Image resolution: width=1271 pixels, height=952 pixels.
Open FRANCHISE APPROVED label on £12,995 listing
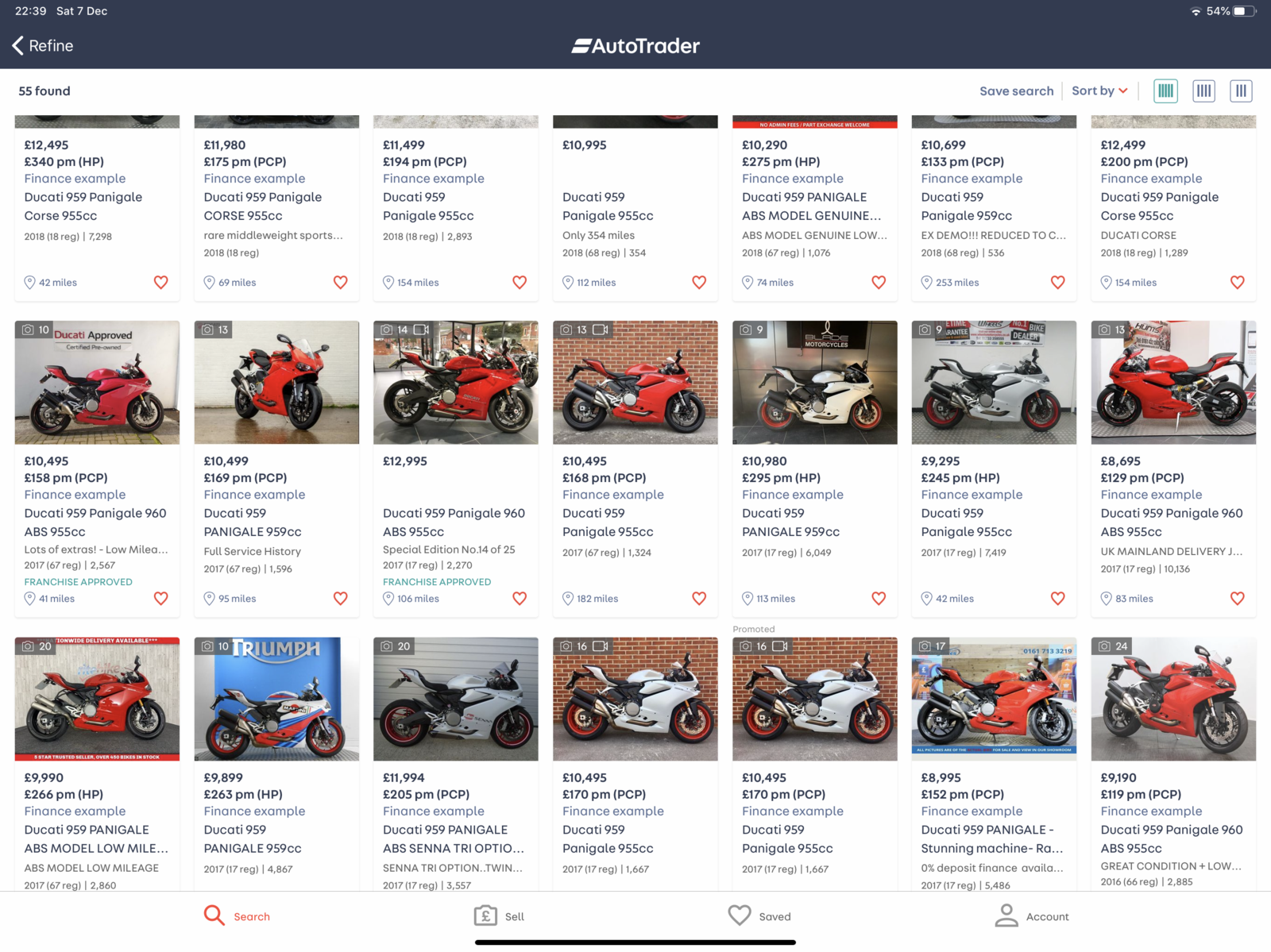437,582
